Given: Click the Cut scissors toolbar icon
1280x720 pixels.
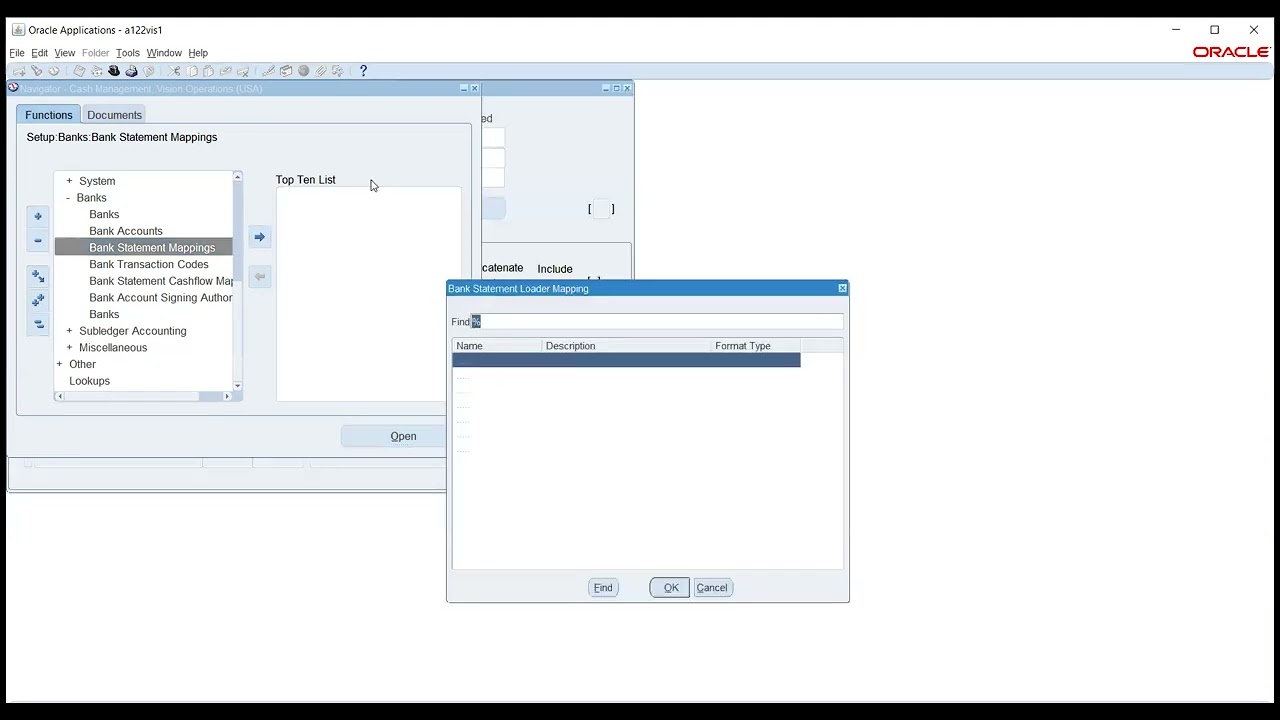Looking at the screenshot, I should coord(174,71).
